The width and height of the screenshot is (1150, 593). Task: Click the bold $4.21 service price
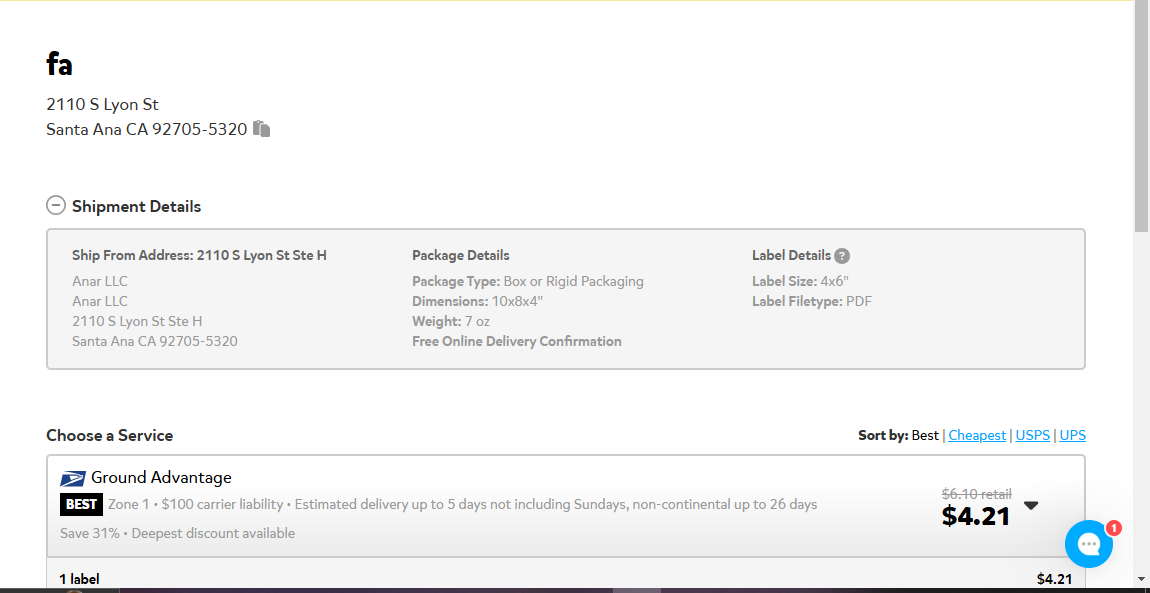tap(976, 516)
